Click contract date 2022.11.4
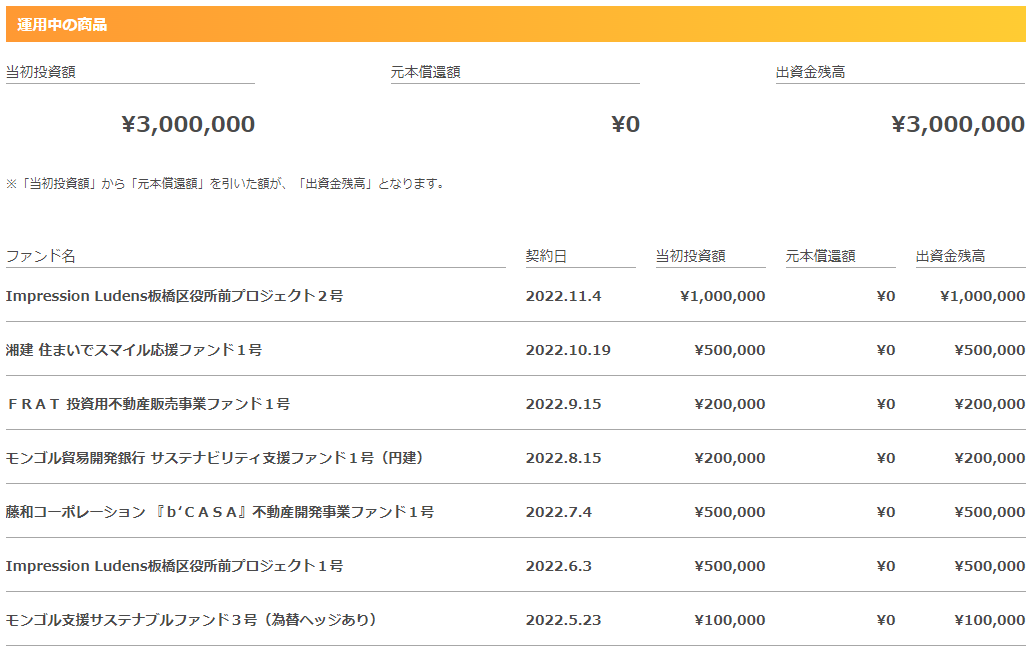 pos(563,296)
